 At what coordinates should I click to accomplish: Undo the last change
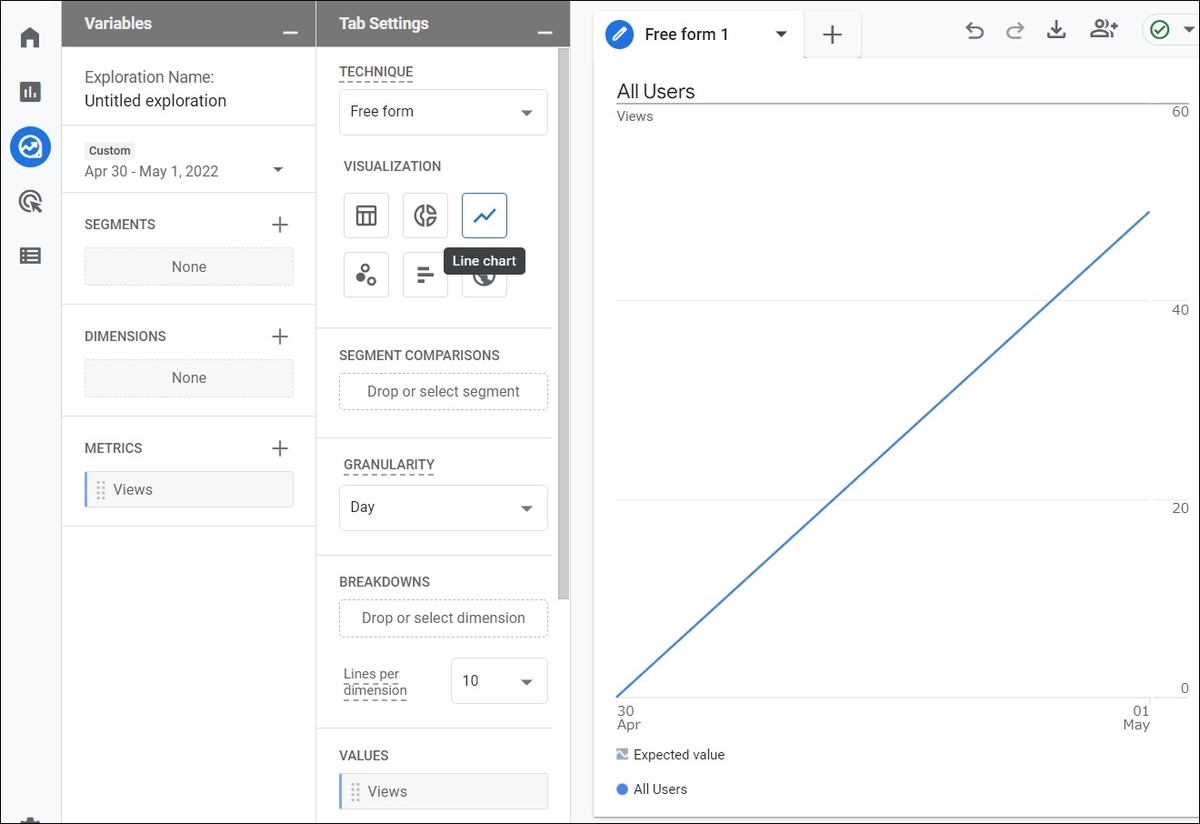coord(974,31)
